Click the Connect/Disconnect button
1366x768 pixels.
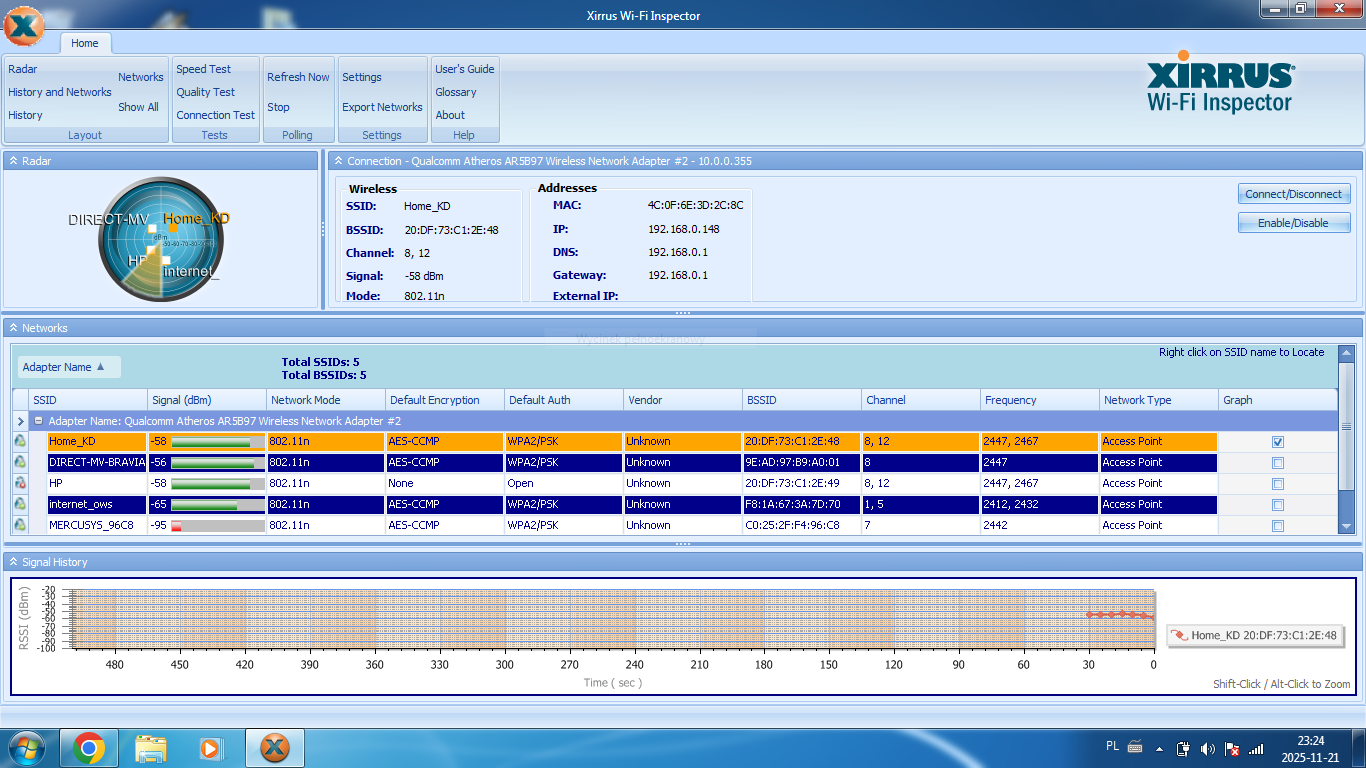click(x=1294, y=194)
